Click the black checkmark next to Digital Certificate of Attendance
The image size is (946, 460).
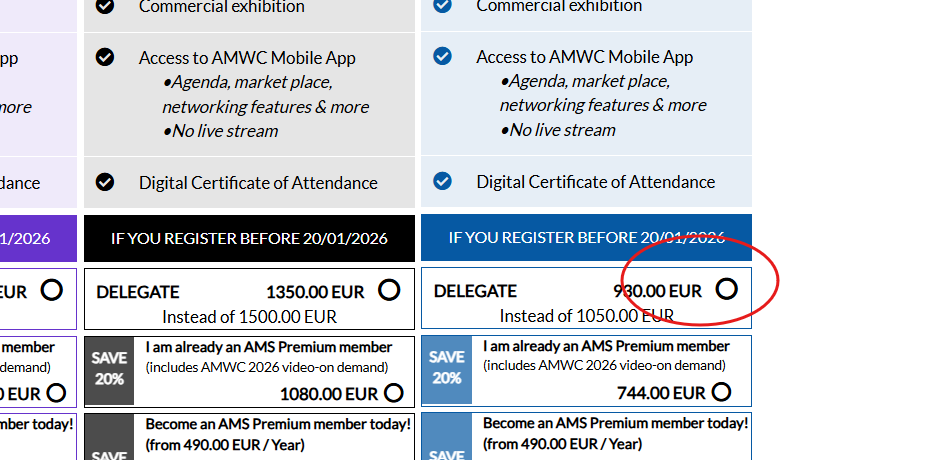point(105,182)
